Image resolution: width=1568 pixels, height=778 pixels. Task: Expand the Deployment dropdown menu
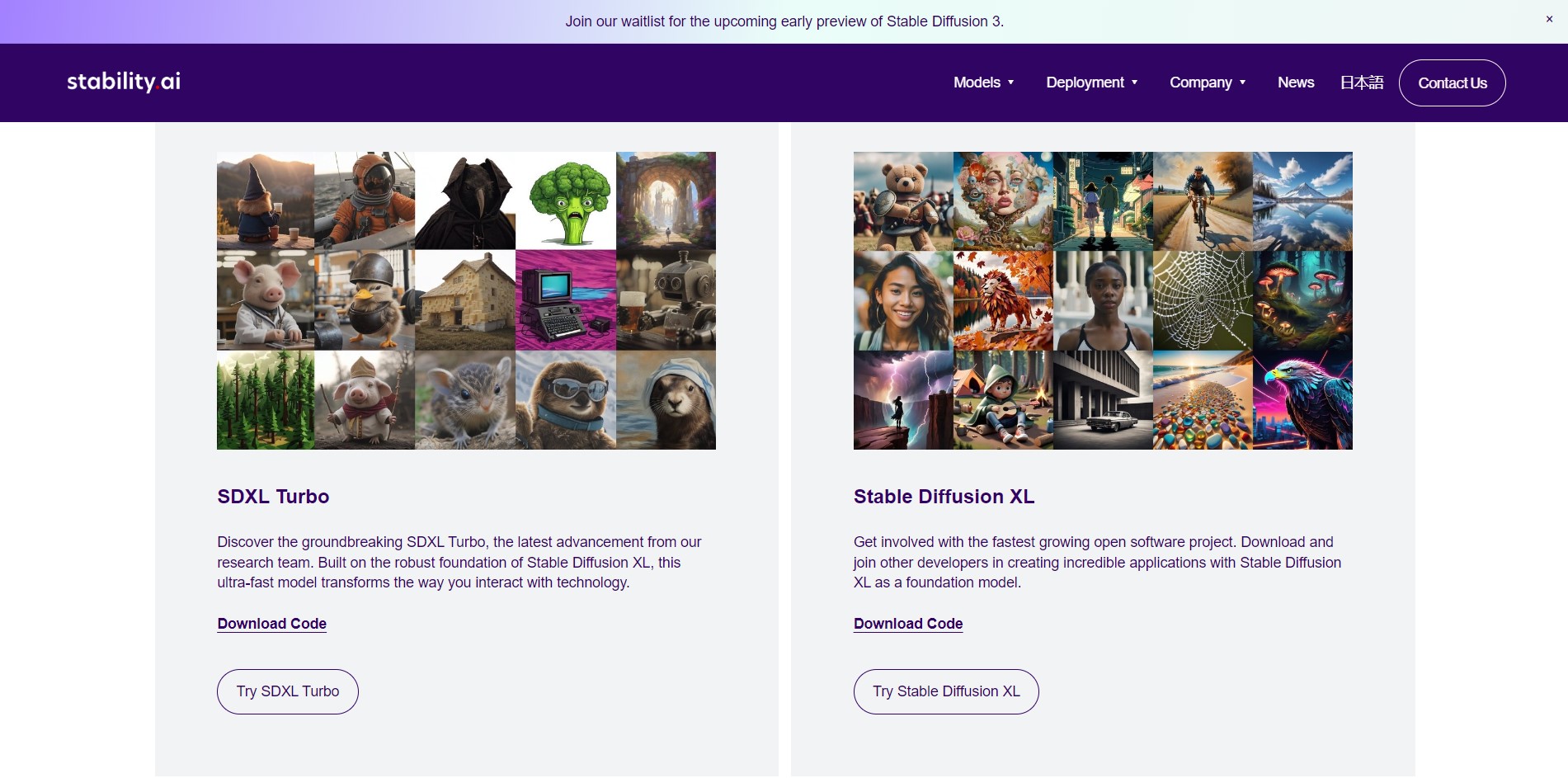pyautogui.click(x=1092, y=83)
